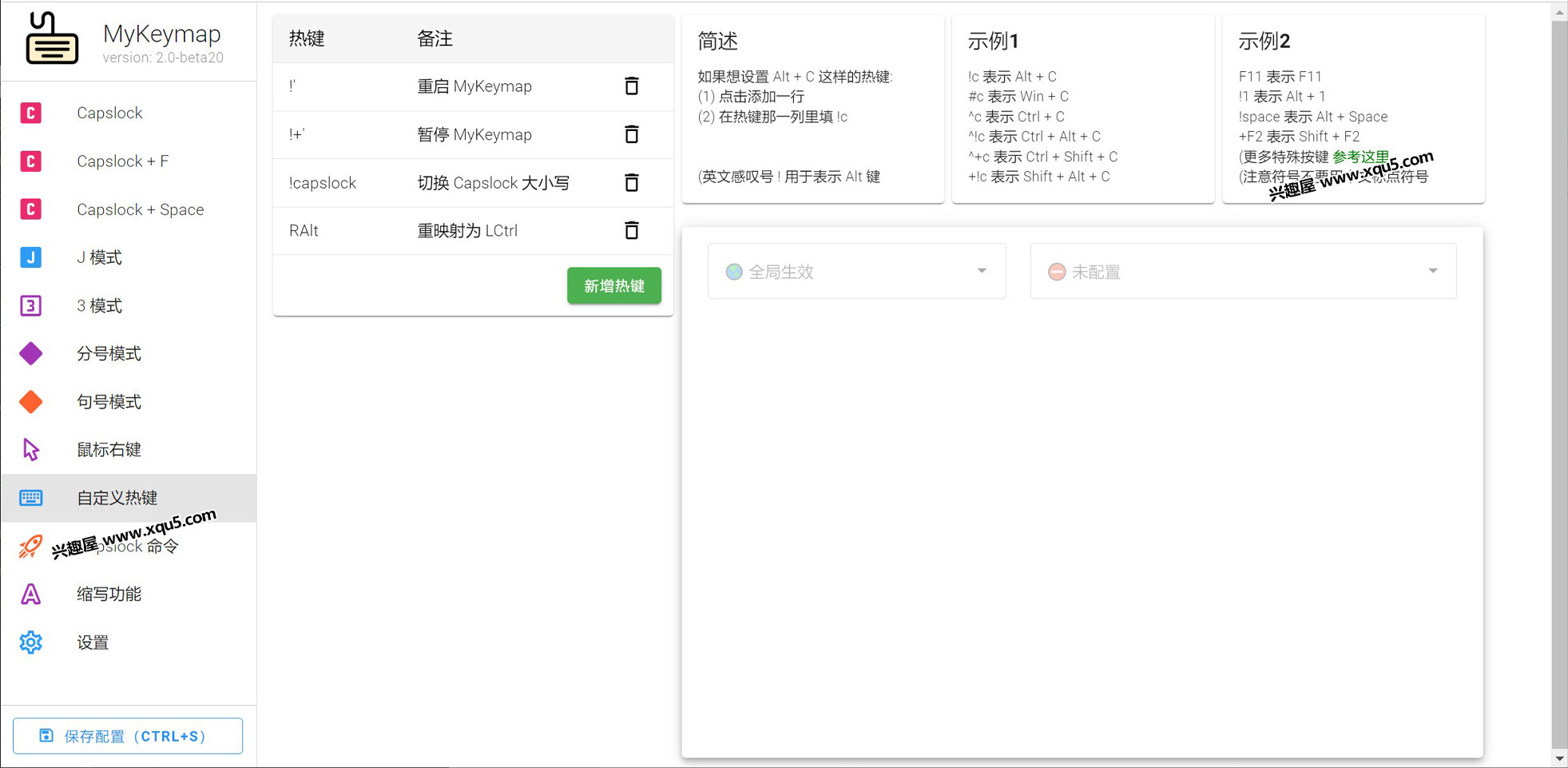This screenshot has height=768, width=1568.
Task: Click the rocket icon for Capslock 命令
Action: coord(30,547)
